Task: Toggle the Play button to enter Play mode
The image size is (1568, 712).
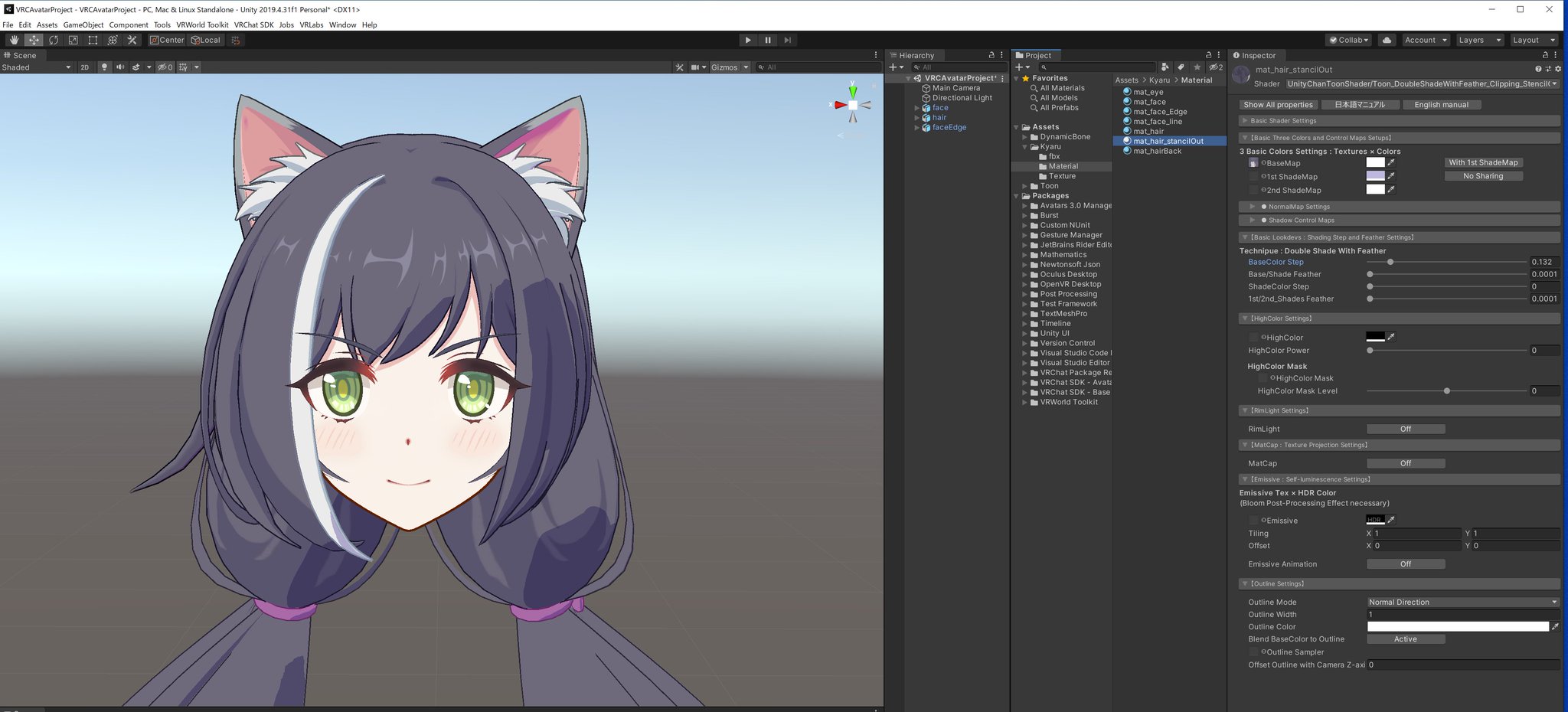Action: pos(746,40)
